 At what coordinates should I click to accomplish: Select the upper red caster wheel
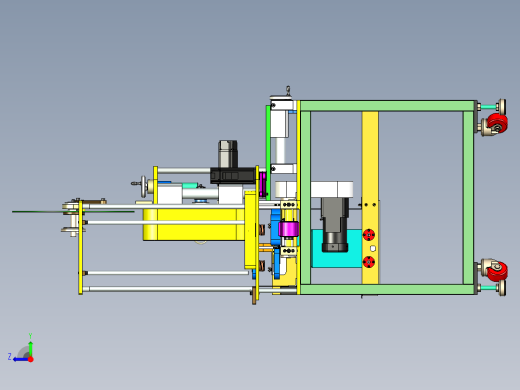pyautogui.click(x=498, y=123)
